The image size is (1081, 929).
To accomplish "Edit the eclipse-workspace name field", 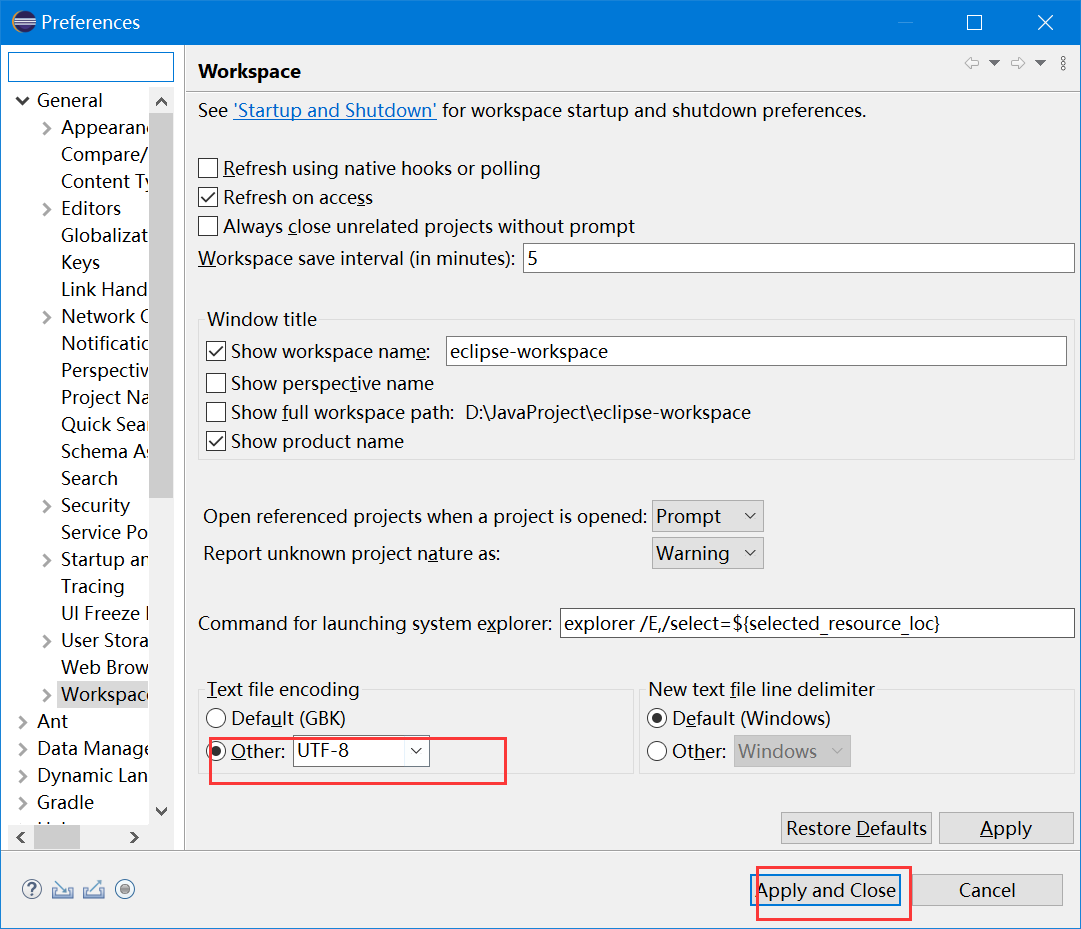I will (x=756, y=351).
